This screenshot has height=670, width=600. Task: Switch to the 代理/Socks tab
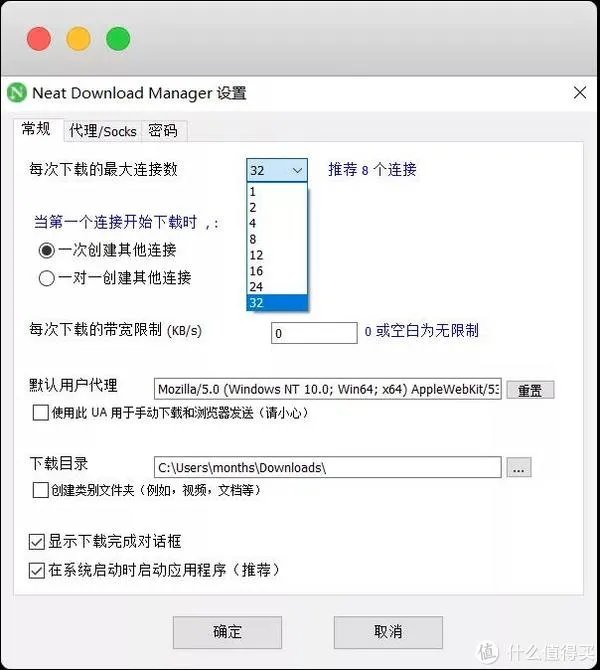[x=103, y=131]
